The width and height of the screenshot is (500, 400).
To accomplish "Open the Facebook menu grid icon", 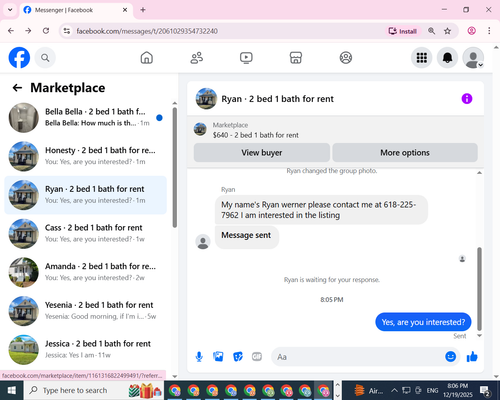I will 422,58.
